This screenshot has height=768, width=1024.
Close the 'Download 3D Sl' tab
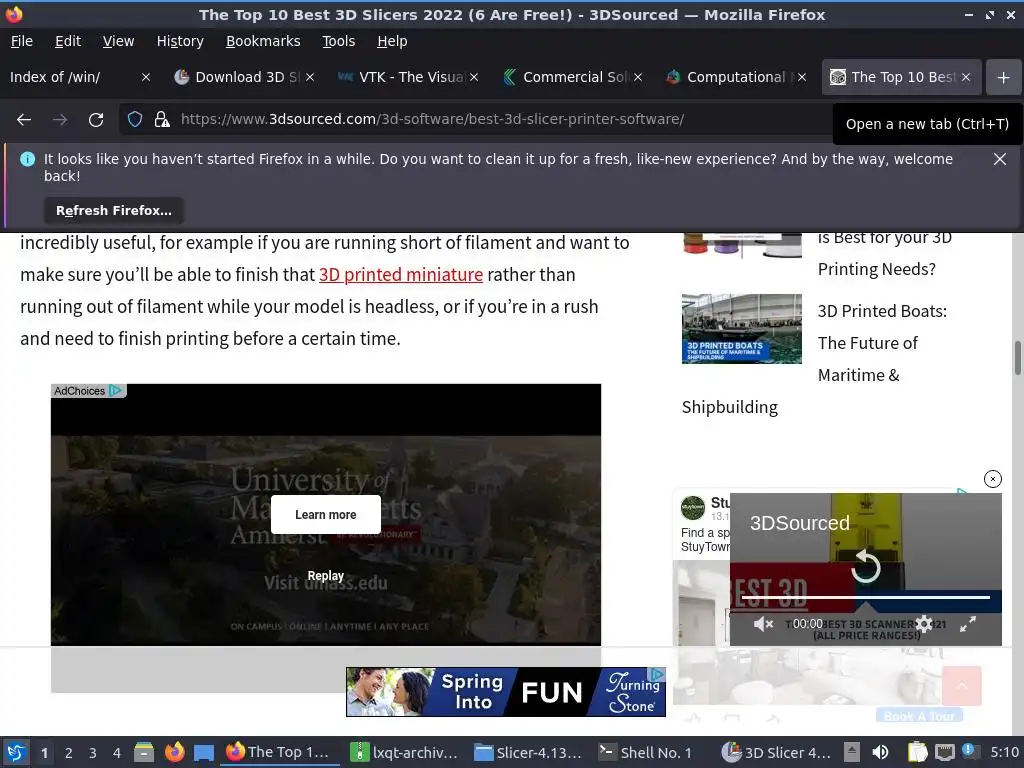click(x=310, y=77)
